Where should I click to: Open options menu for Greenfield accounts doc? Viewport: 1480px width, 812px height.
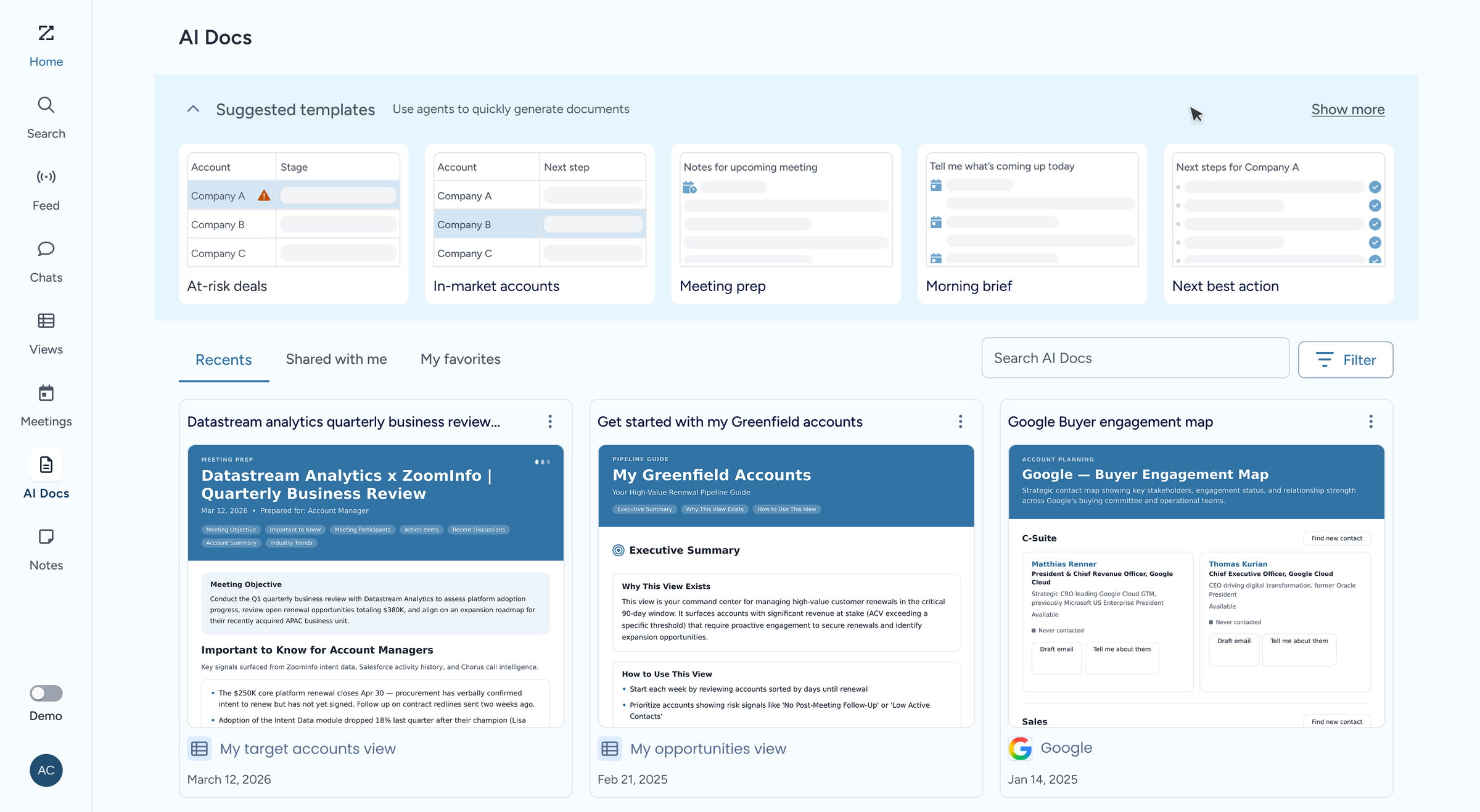960,422
